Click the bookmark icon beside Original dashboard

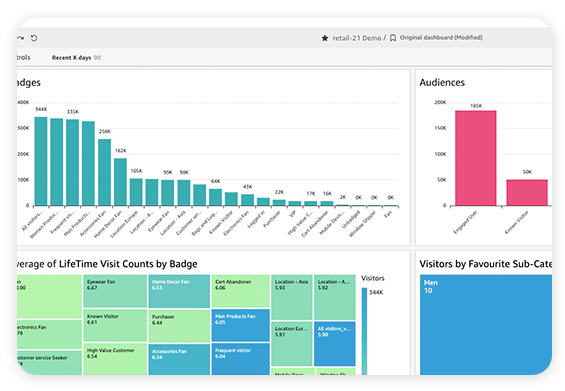393,38
